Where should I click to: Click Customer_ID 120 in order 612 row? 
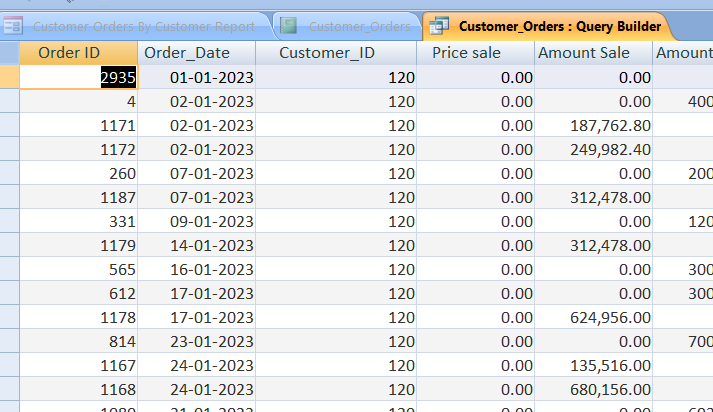[336, 294]
